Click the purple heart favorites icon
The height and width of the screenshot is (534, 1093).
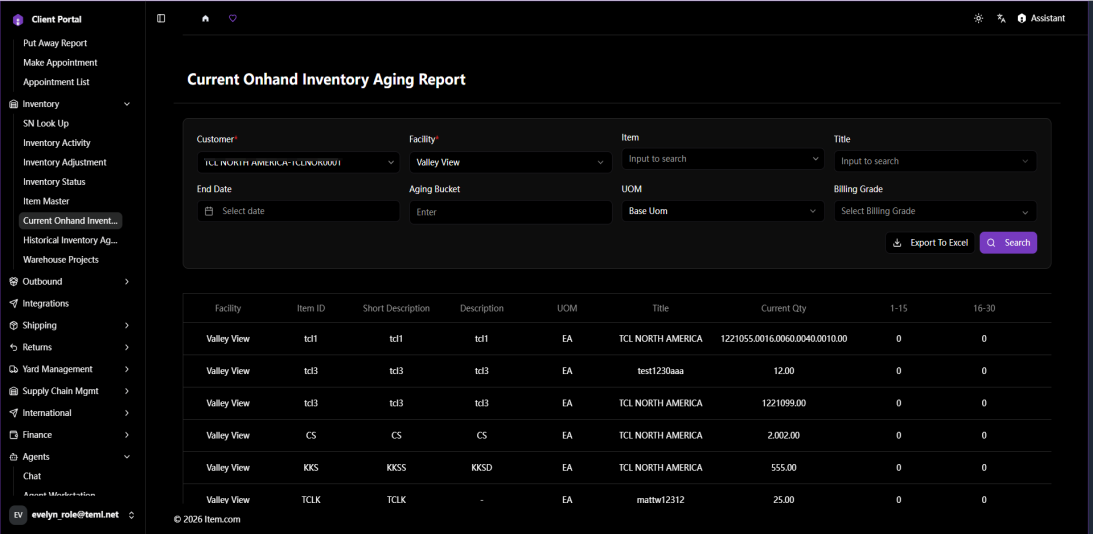233,19
